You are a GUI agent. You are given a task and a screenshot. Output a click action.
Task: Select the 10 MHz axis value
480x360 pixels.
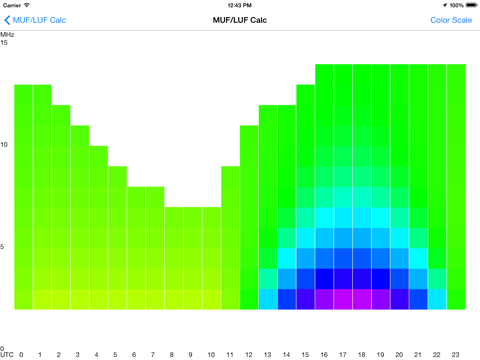4,145
